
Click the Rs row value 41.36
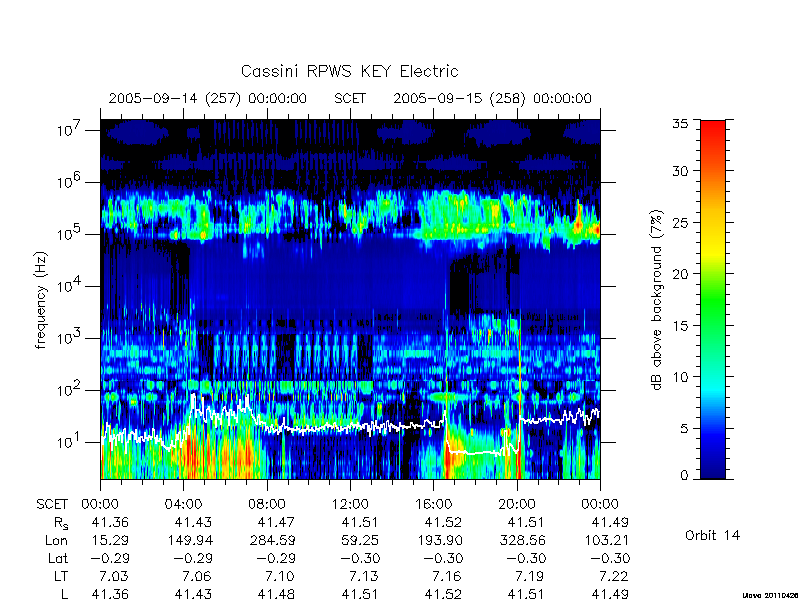pyautogui.click(x=110, y=522)
